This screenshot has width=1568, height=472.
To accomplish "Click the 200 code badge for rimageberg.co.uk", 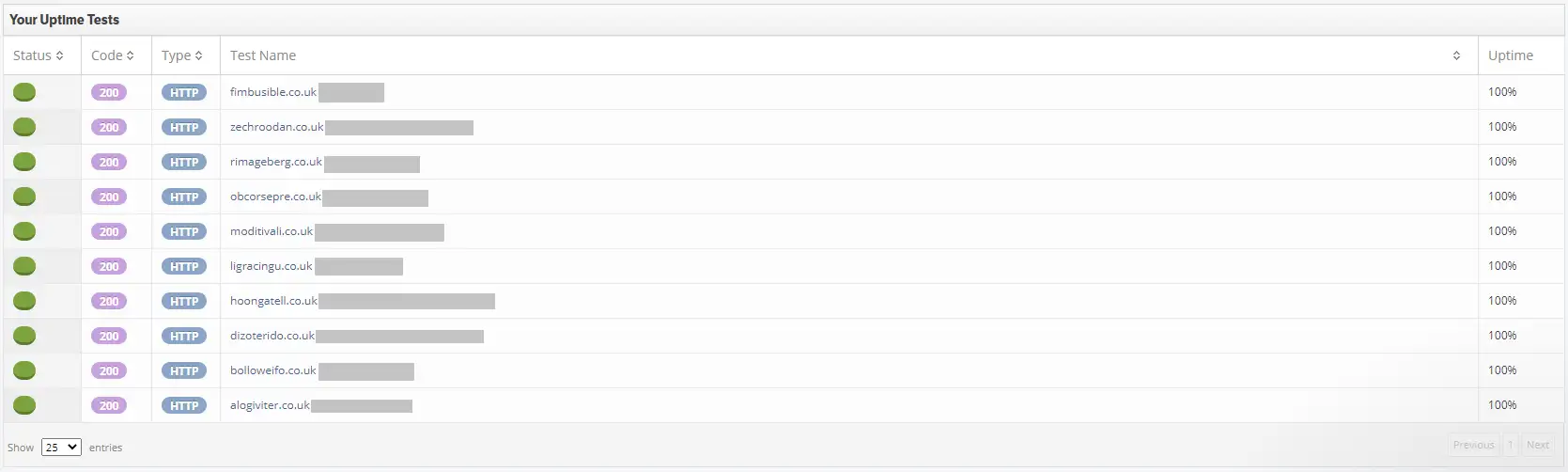I will 109,162.
